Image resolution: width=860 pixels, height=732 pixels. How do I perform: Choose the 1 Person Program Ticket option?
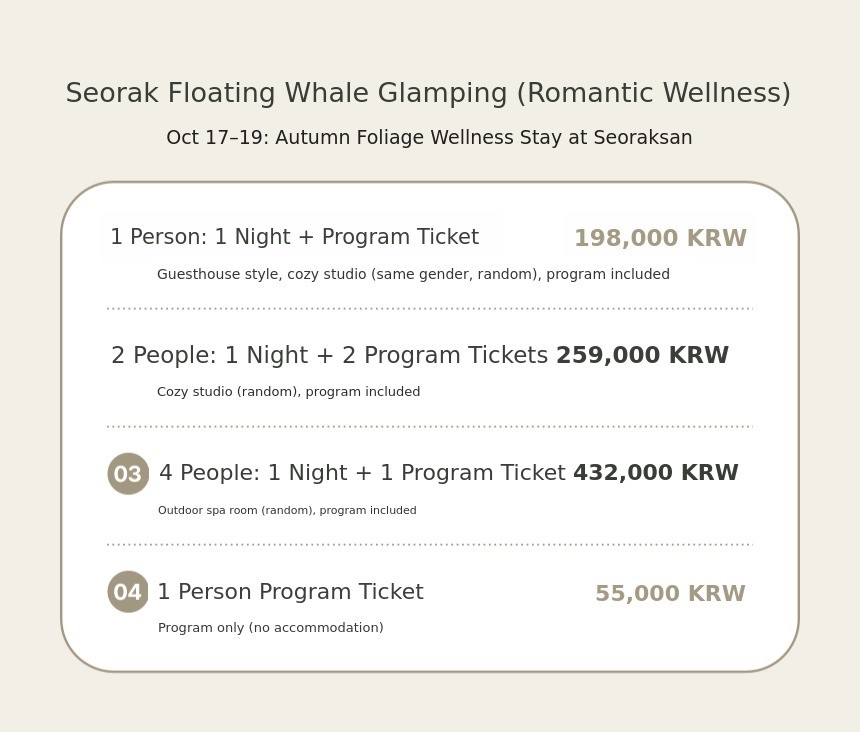(x=290, y=592)
